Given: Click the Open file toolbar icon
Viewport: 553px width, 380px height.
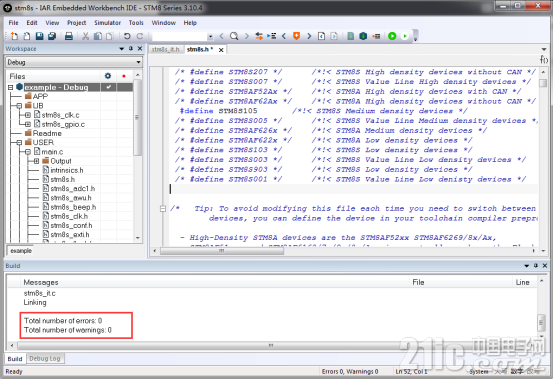Looking at the screenshot, I should coord(27,36).
